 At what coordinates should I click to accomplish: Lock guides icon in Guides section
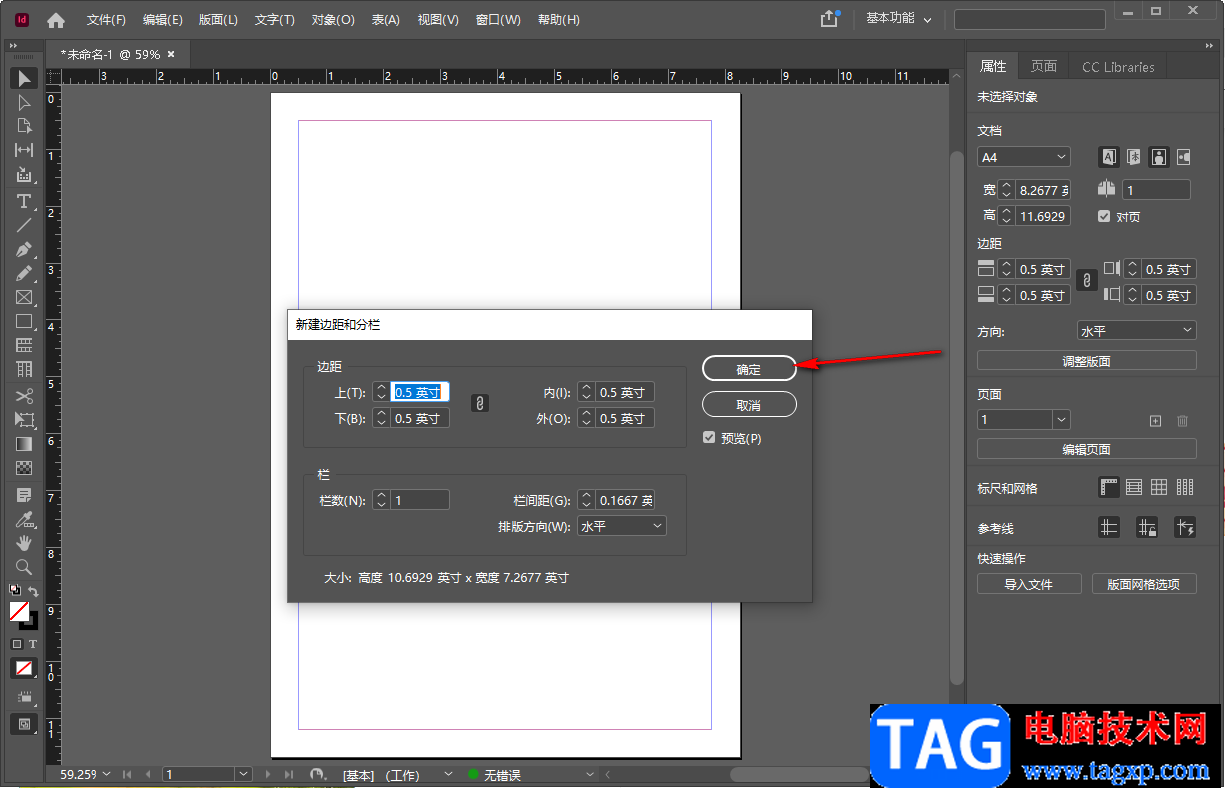coord(1147,527)
